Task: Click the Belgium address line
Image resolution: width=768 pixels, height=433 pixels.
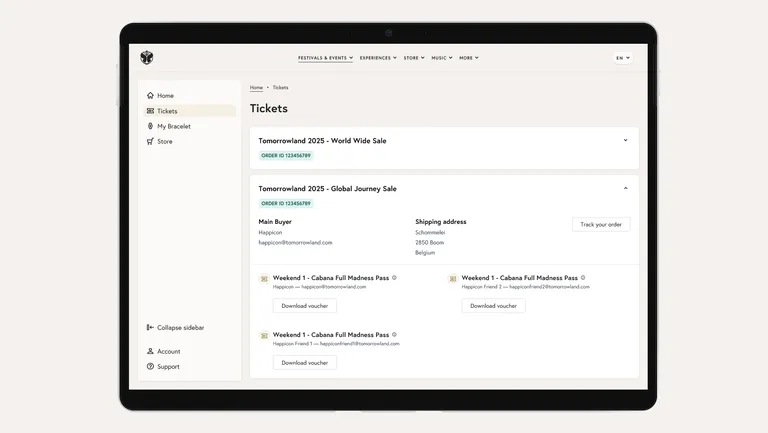Action: point(425,253)
